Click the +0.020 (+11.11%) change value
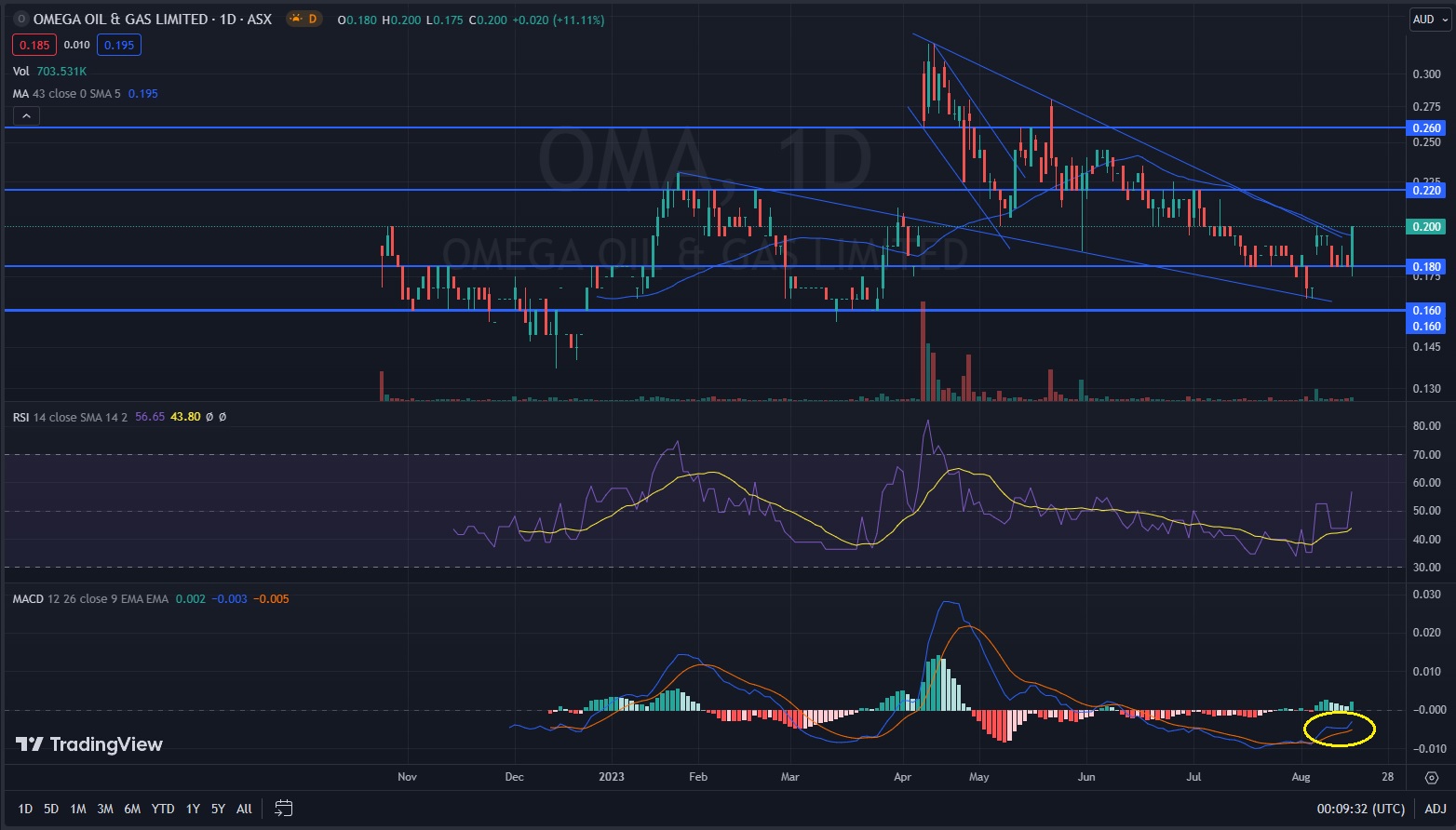The image size is (1456, 830). tap(558, 20)
